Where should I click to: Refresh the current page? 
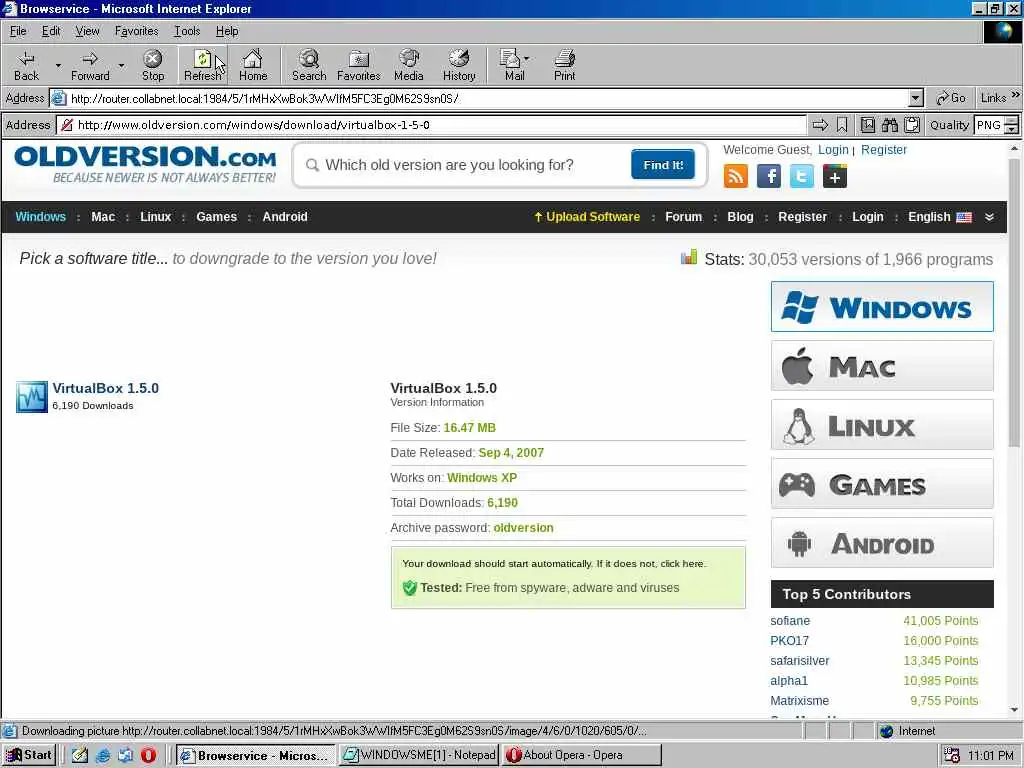click(x=202, y=65)
